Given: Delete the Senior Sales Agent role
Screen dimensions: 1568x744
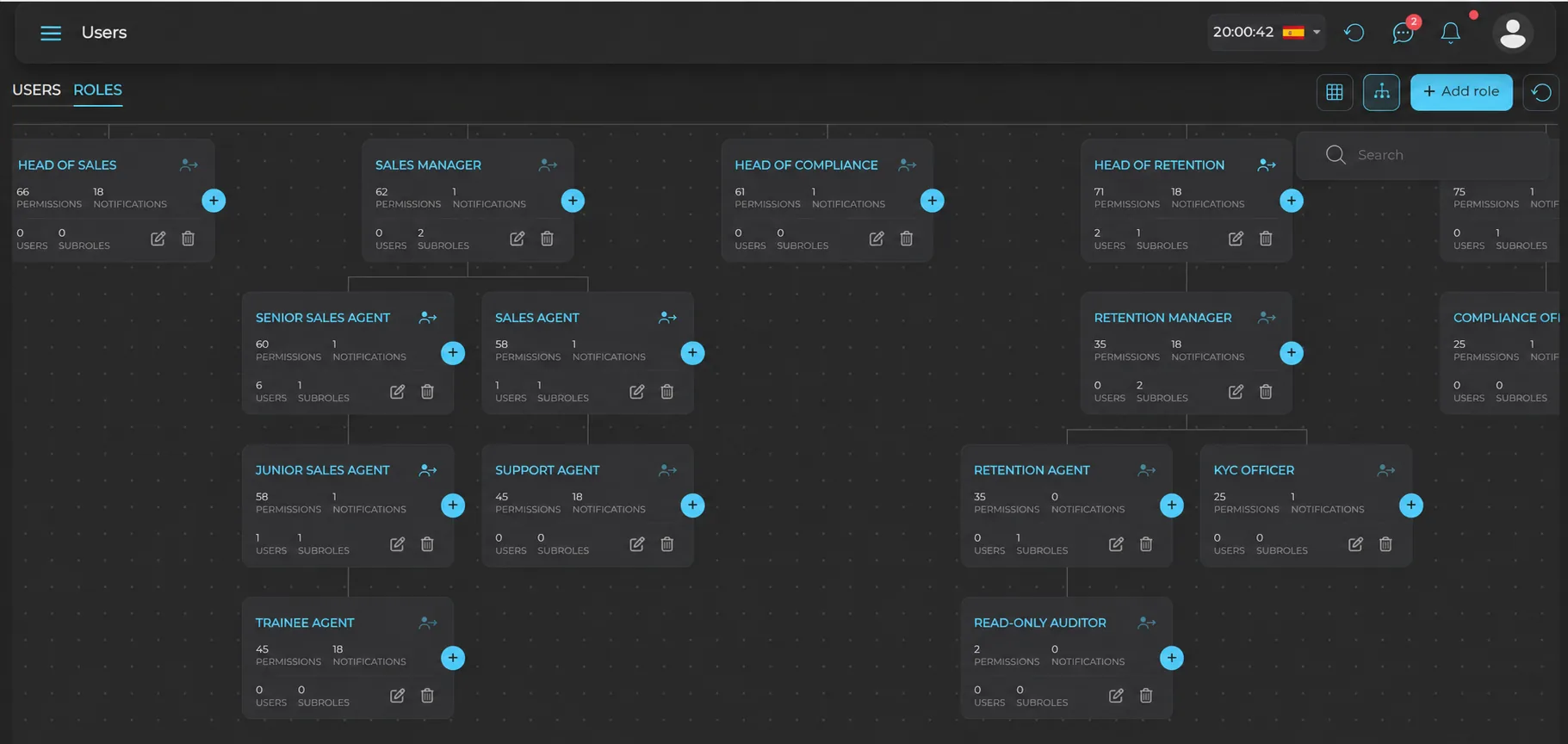Looking at the screenshot, I should 427,392.
